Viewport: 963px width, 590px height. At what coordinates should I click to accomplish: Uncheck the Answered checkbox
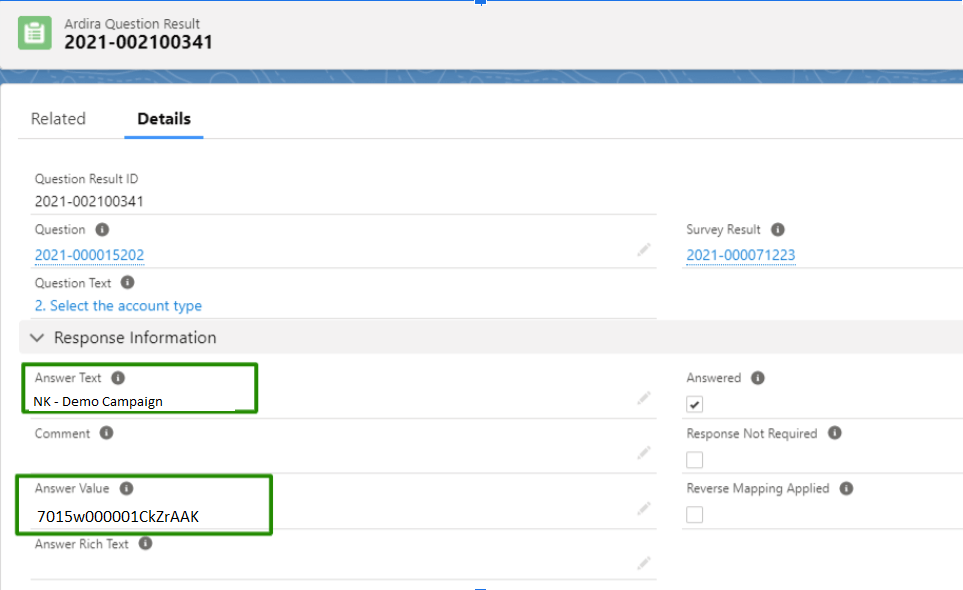pos(693,403)
